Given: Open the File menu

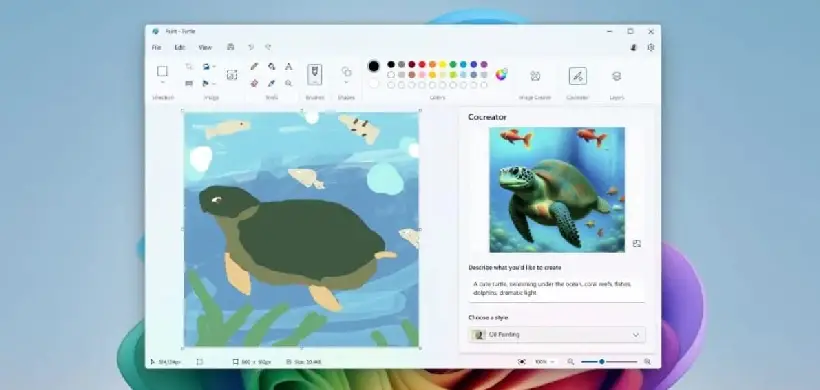Looking at the screenshot, I should coord(156,48).
